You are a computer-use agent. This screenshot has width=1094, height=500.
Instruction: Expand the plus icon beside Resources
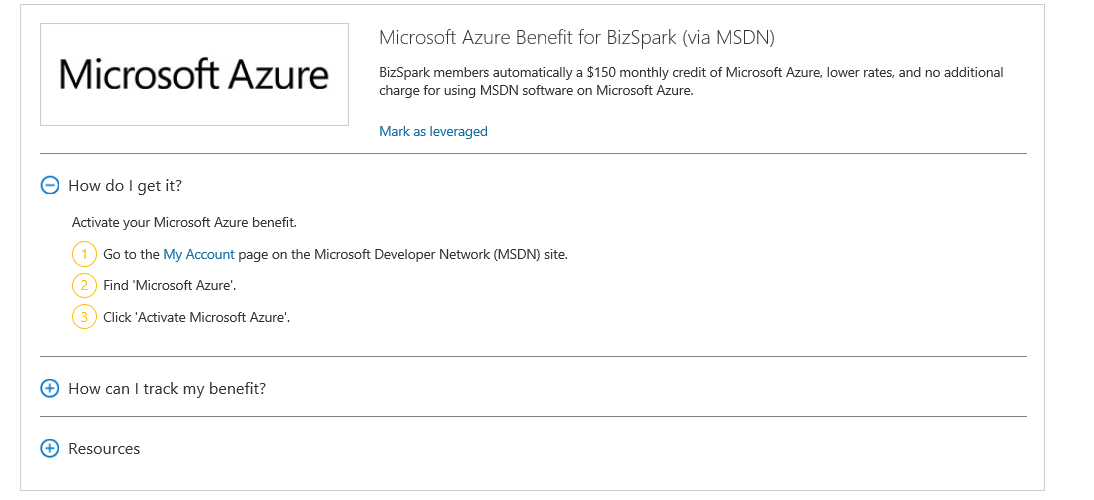[50, 448]
